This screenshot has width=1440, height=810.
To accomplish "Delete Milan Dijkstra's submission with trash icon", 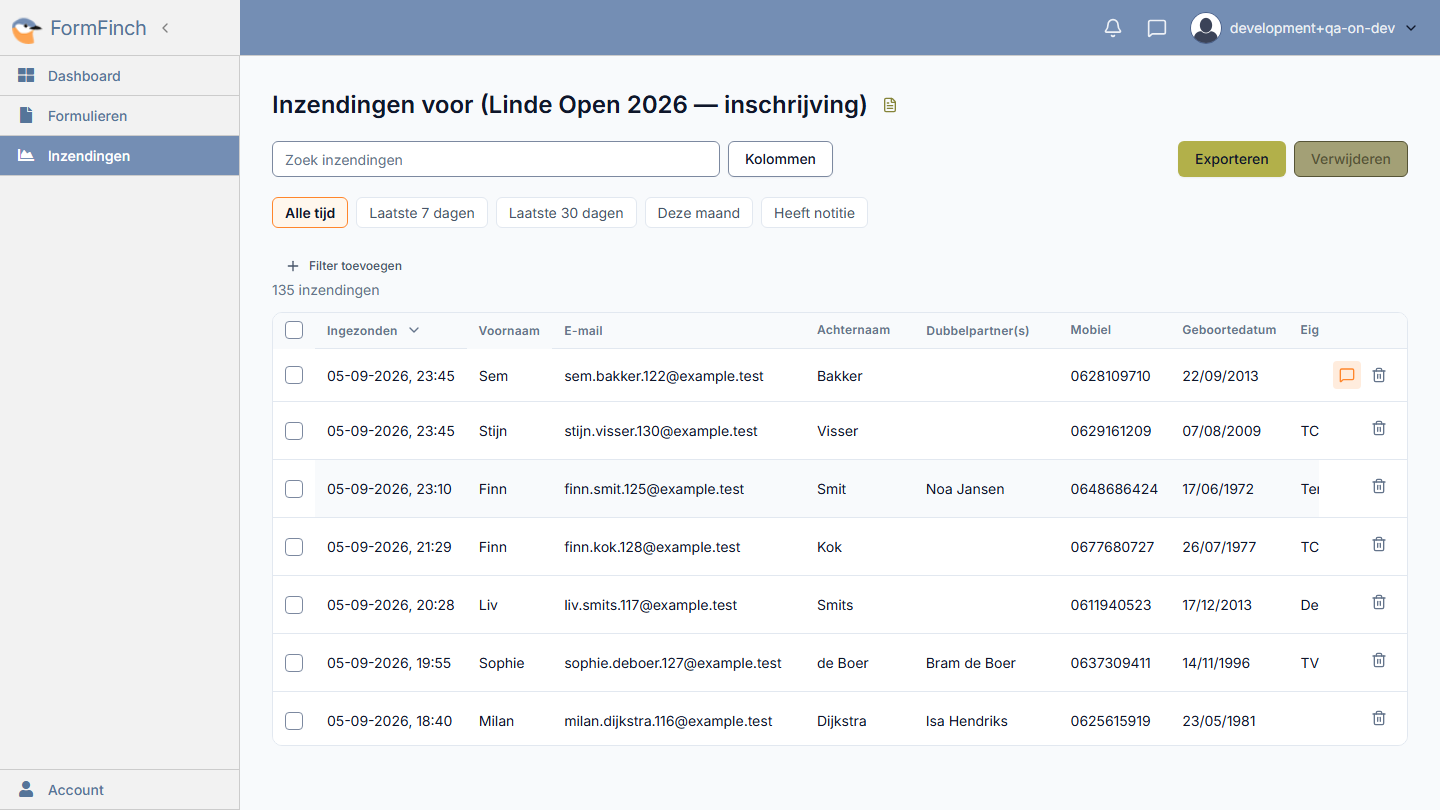I will tap(1379, 718).
